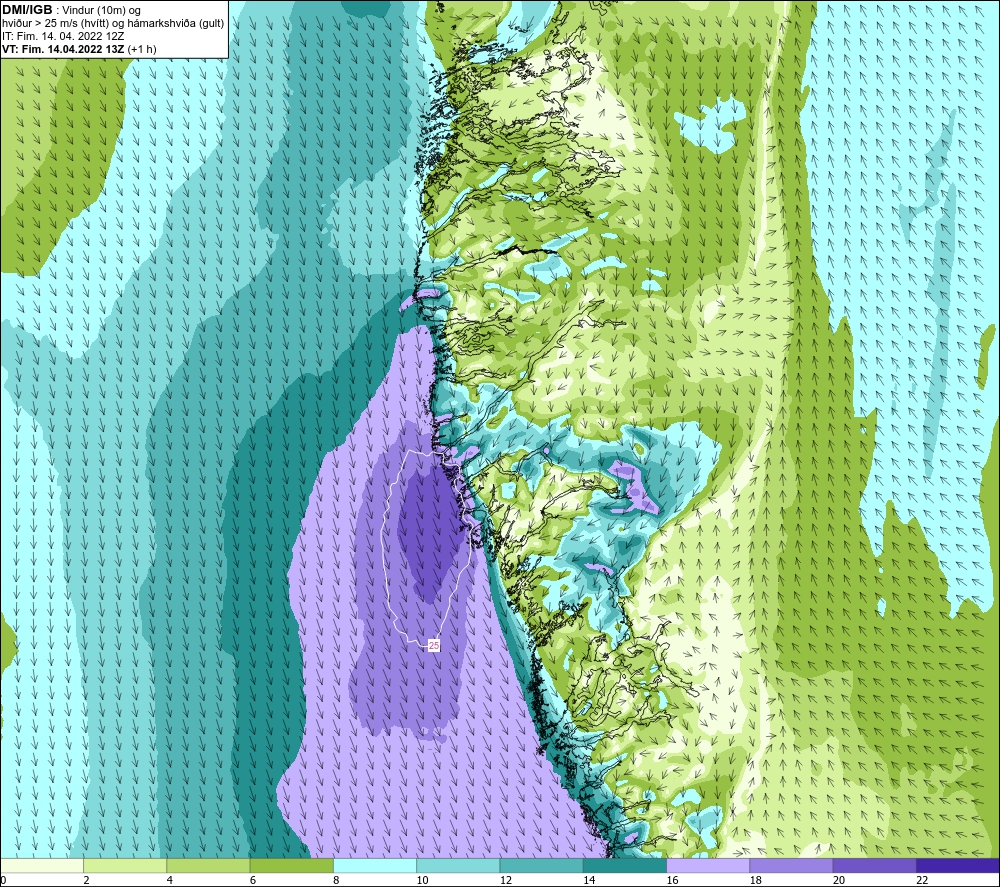1000x887 pixels.
Task: Select the pale yellow 0–2 m/s colour swatch
Action: pos(42,865)
